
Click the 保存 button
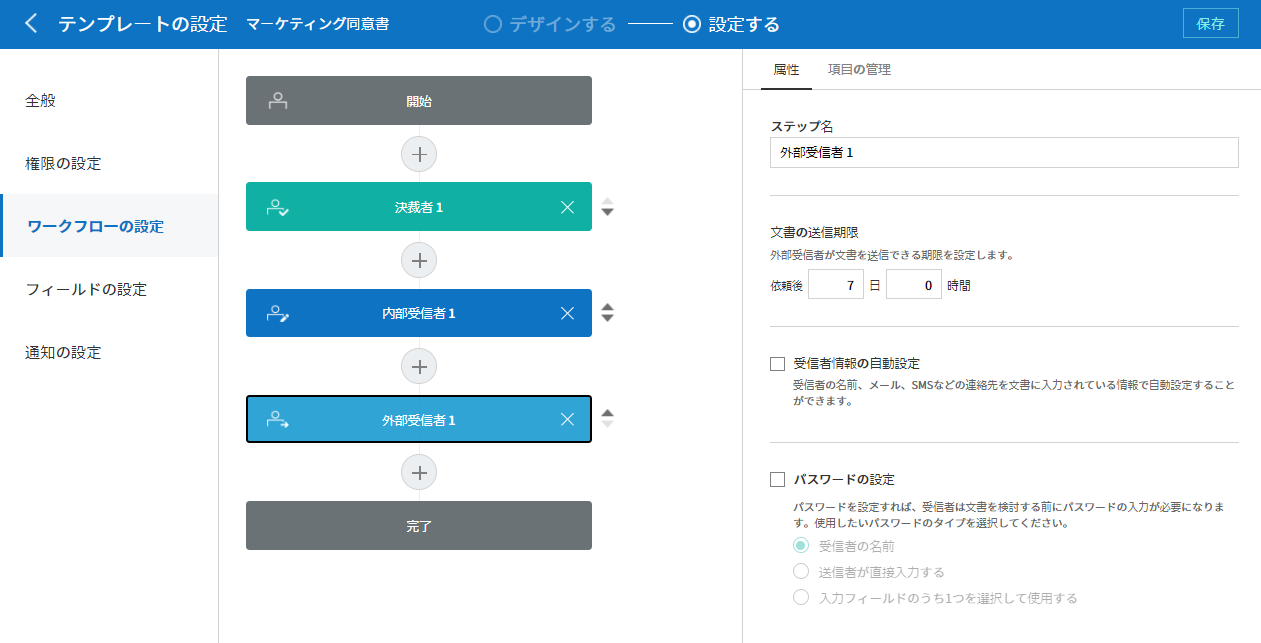coord(1210,24)
